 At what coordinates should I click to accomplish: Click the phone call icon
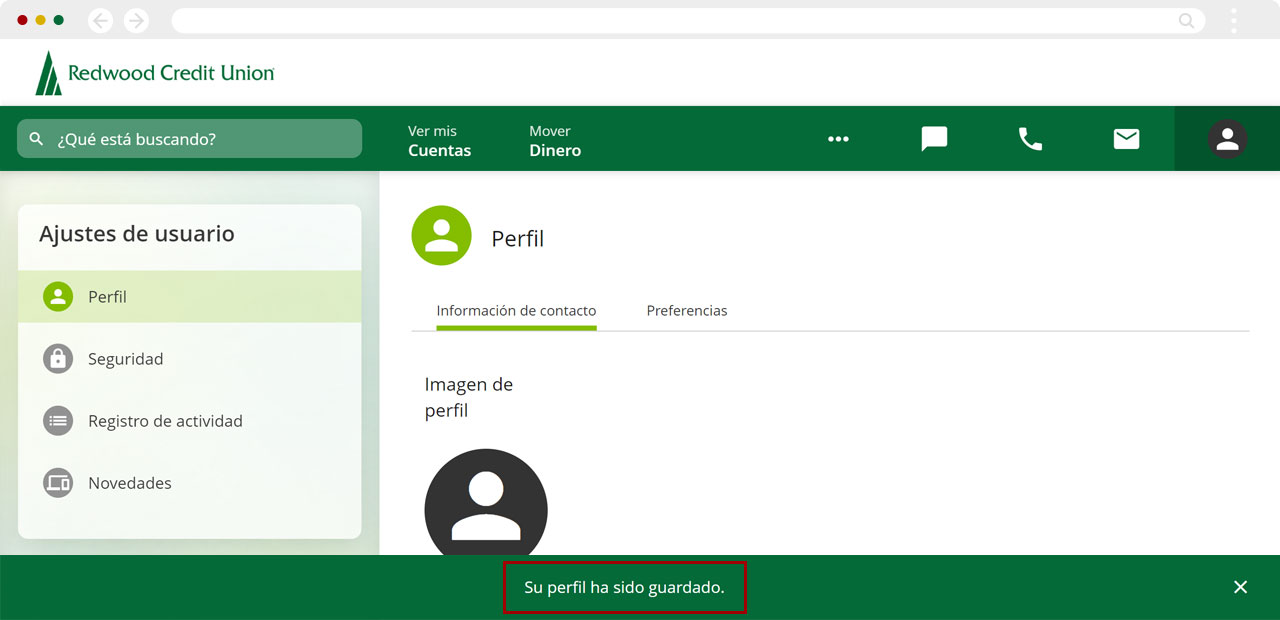[x=1030, y=139]
